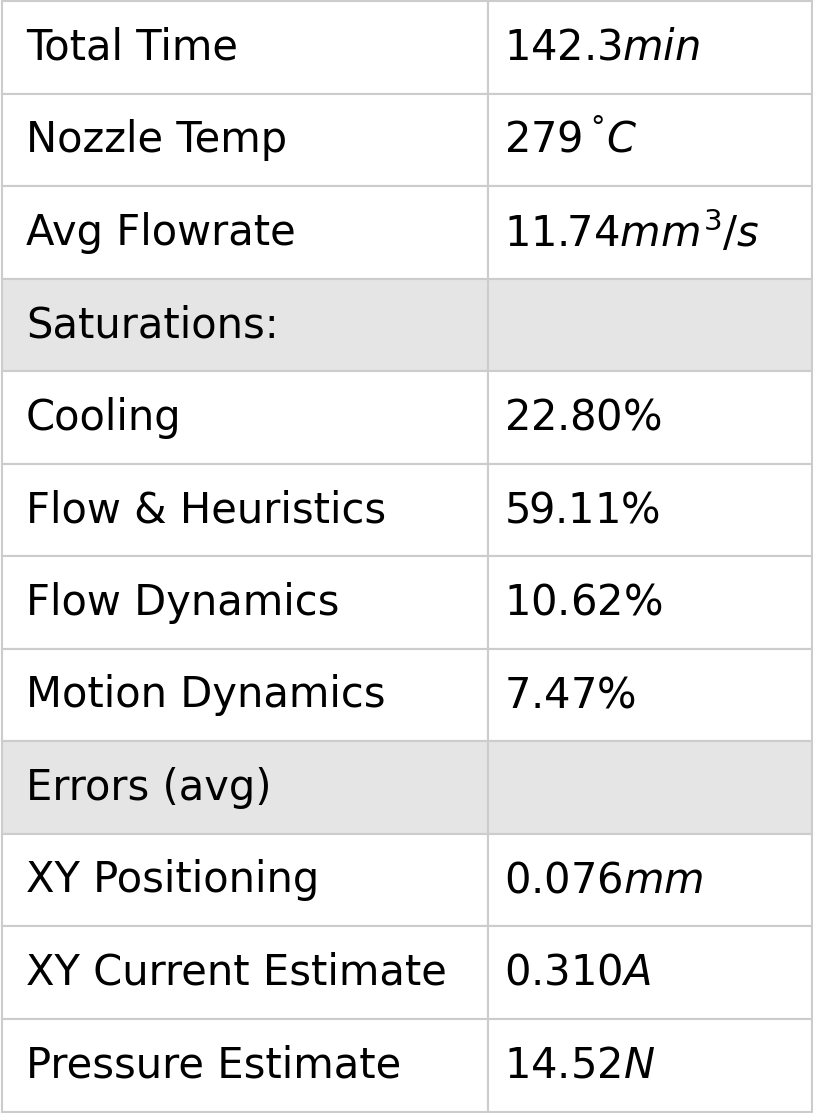
Task: Click the Motion Dynamics label
Action: [x=205, y=694]
